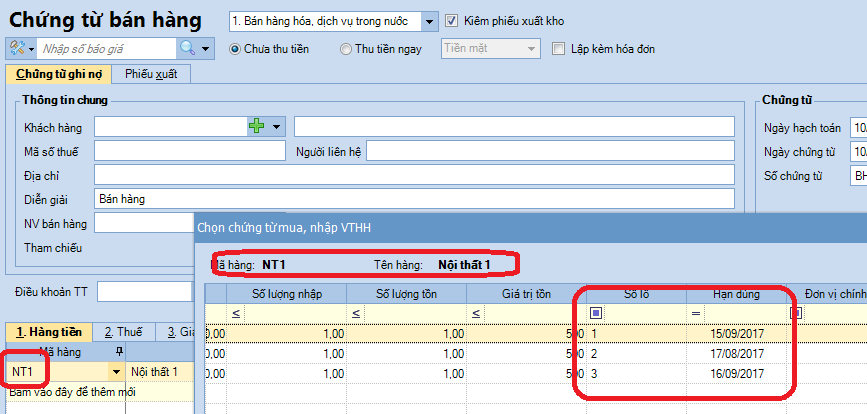Screen dimensions: 867x414
Task: Click the 'Số chứng từ' field
Action: click(858, 176)
